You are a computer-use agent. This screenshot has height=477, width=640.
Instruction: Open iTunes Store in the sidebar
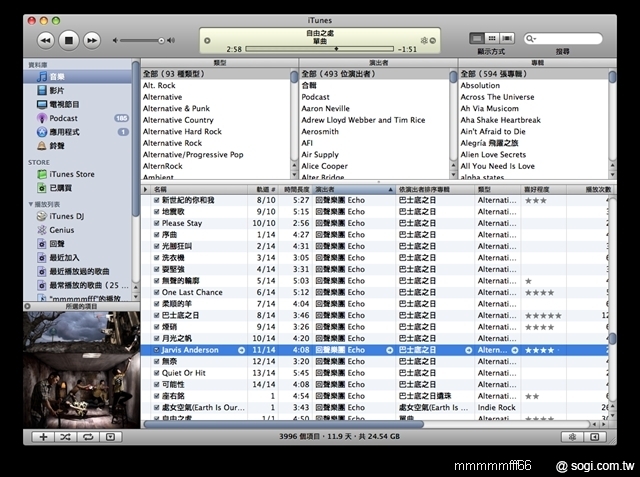pos(72,174)
